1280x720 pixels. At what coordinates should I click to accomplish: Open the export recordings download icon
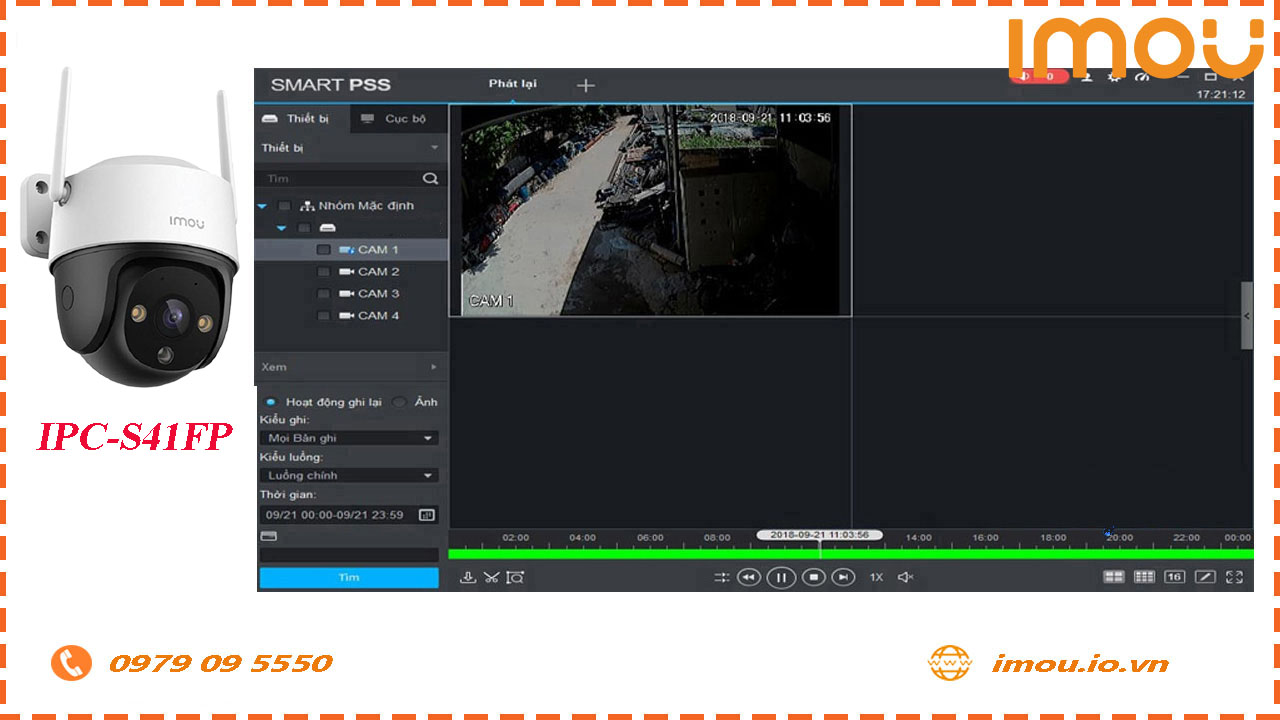[x=468, y=578]
